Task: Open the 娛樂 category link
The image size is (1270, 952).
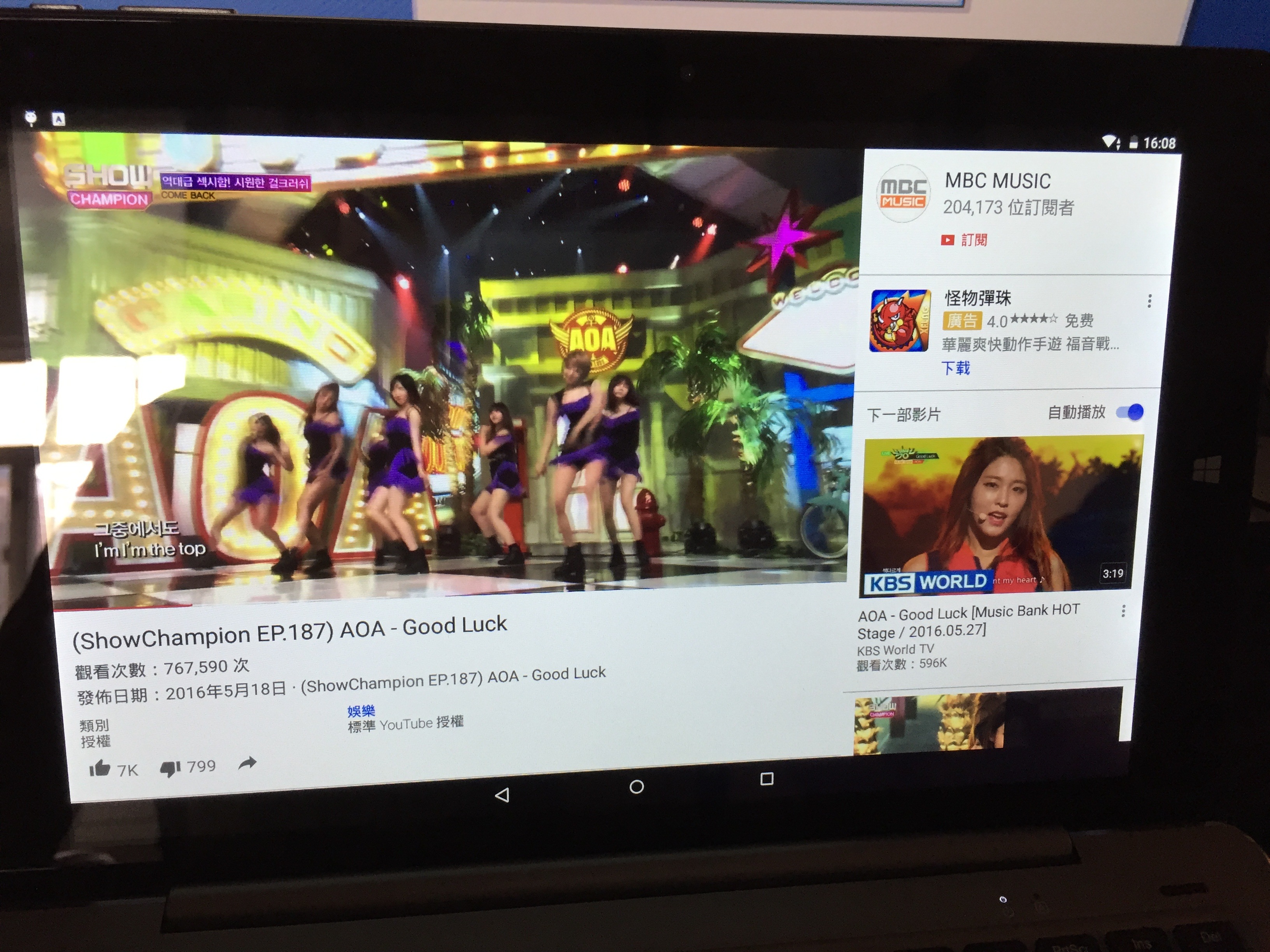Action: 361,711
